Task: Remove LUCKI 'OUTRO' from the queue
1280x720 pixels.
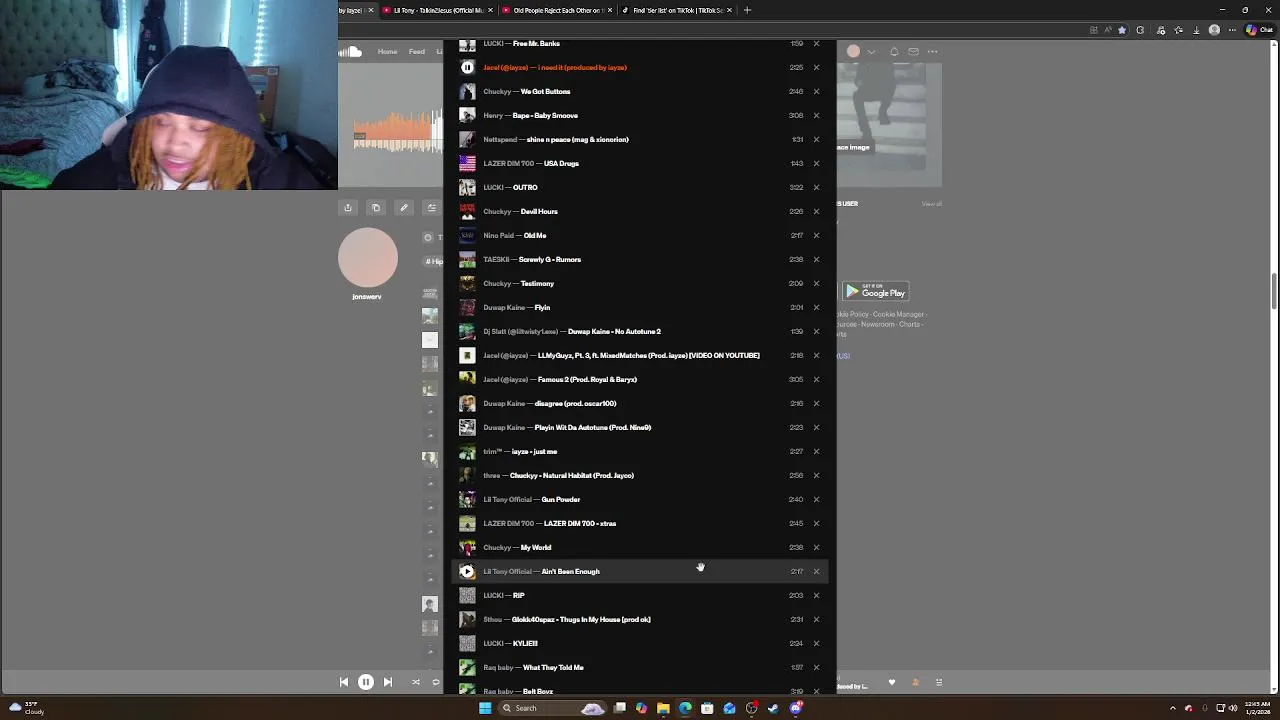Action: 816,187
